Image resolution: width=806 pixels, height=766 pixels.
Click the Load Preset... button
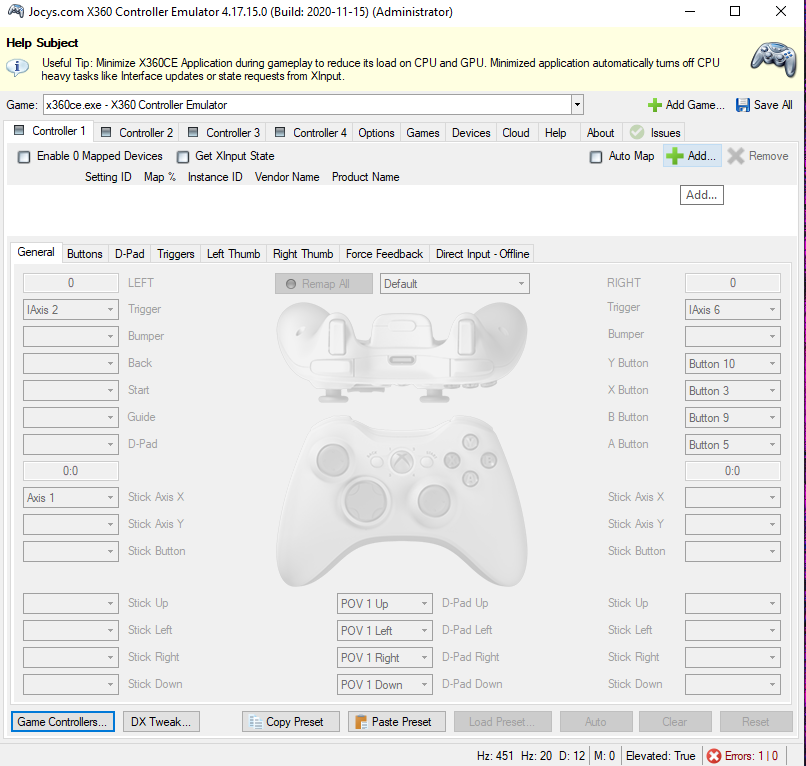point(502,722)
